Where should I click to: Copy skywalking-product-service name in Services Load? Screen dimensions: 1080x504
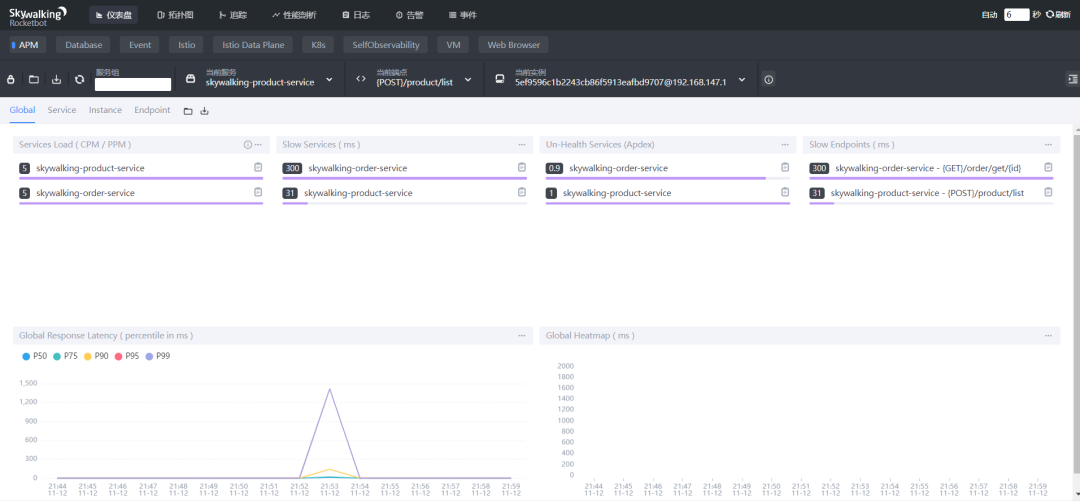(258, 167)
